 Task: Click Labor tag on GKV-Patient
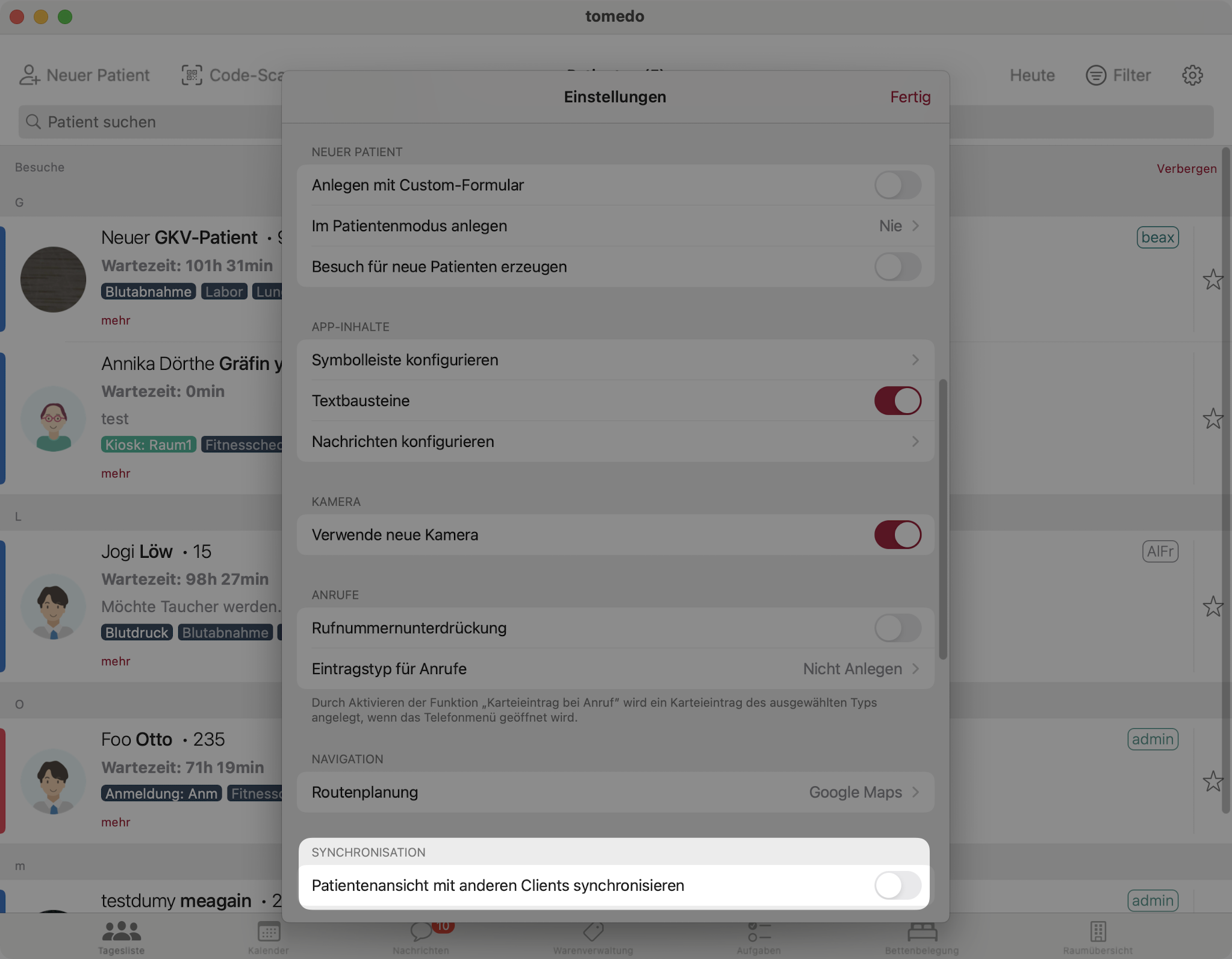coord(224,292)
